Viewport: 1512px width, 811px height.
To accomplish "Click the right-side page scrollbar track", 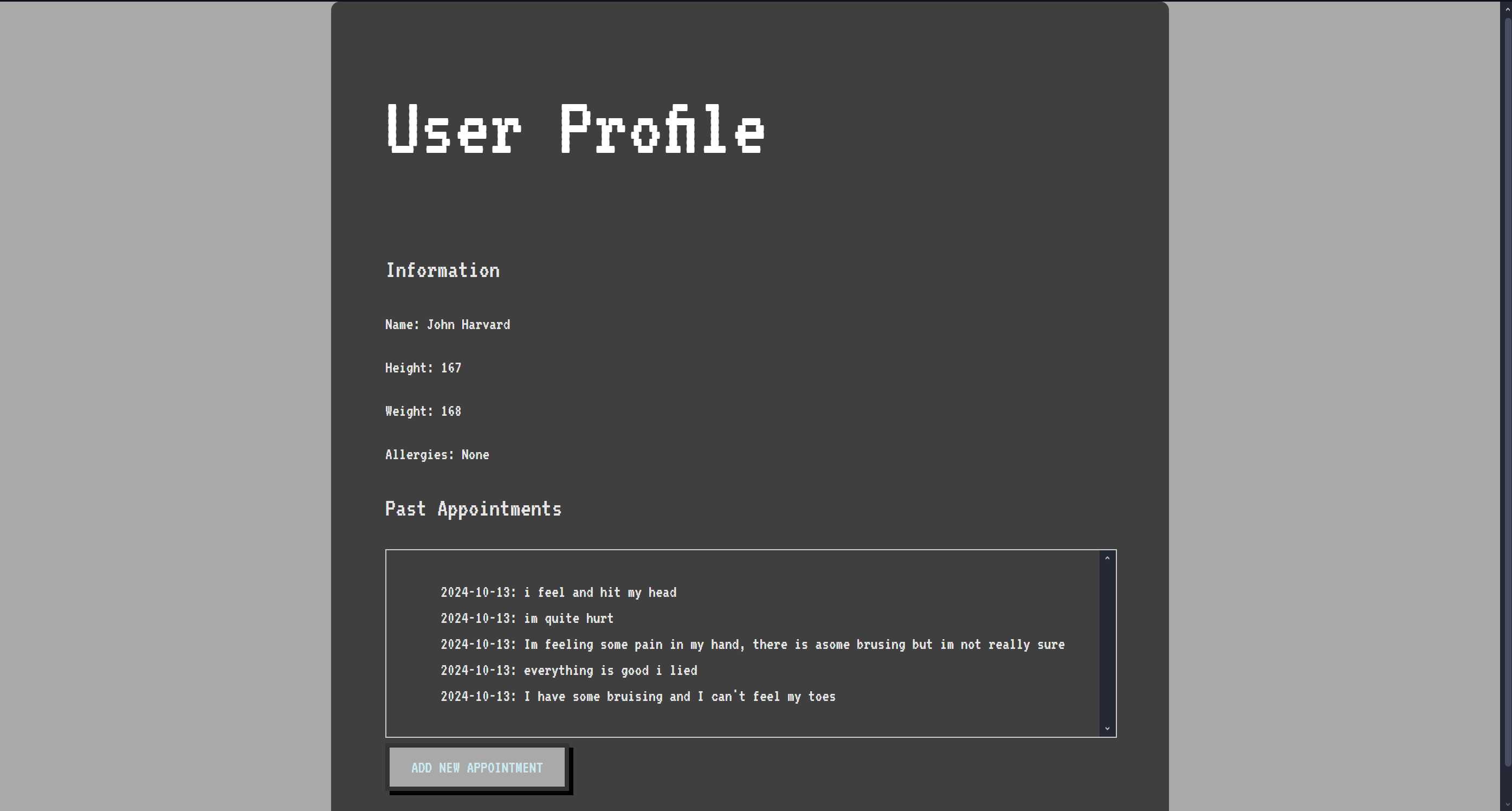I will pos(1506,405).
